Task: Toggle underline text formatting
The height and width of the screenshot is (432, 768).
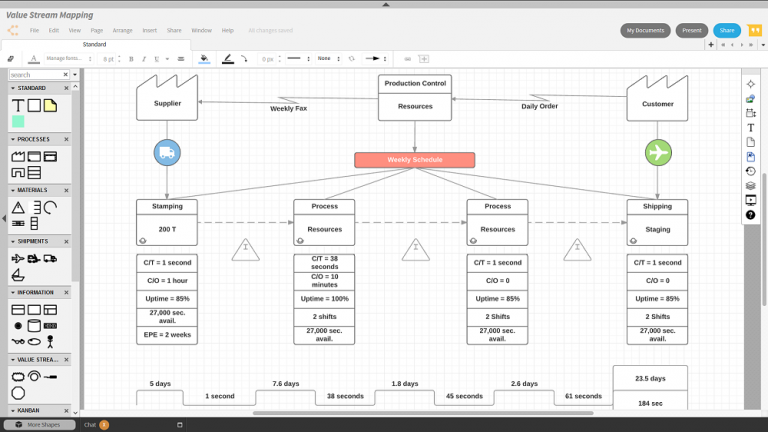Action: click(x=155, y=59)
